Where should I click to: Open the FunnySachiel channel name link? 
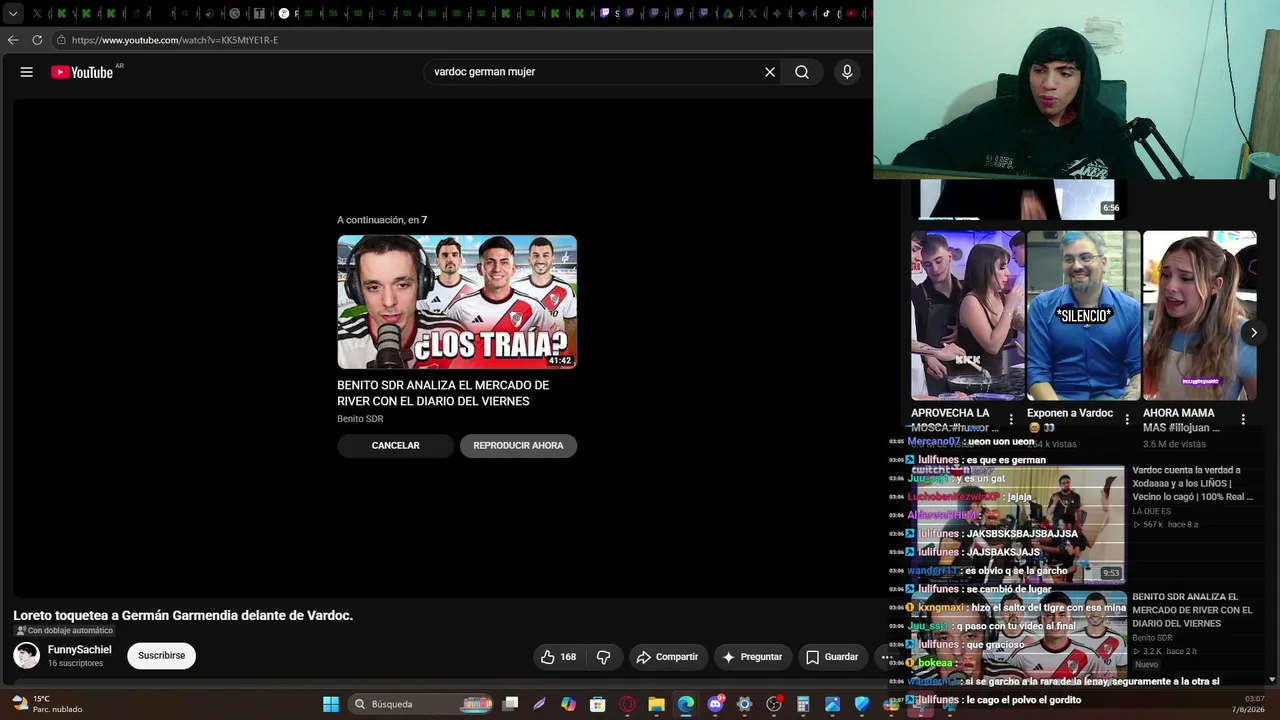coord(80,650)
